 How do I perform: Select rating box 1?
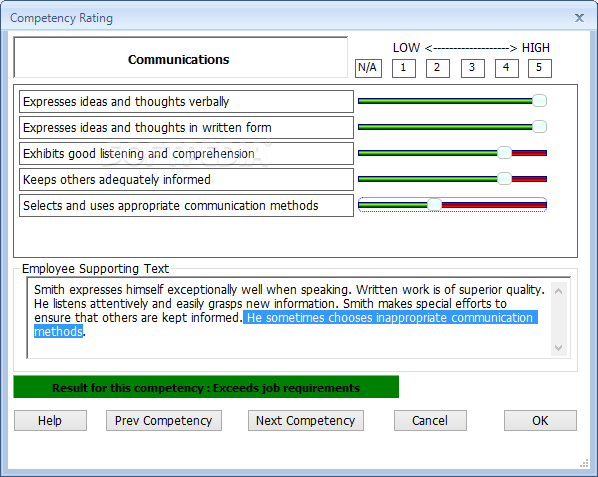click(x=403, y=68)
